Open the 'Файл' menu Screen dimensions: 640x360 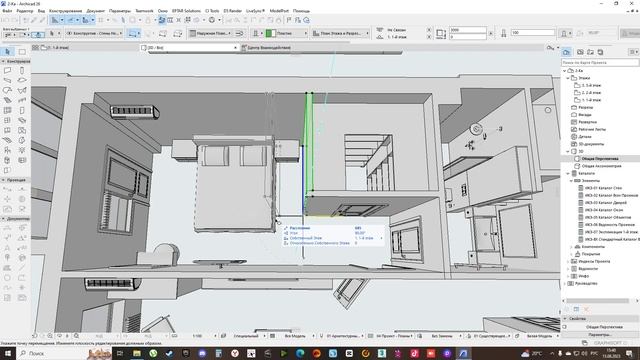coord(7,11)
